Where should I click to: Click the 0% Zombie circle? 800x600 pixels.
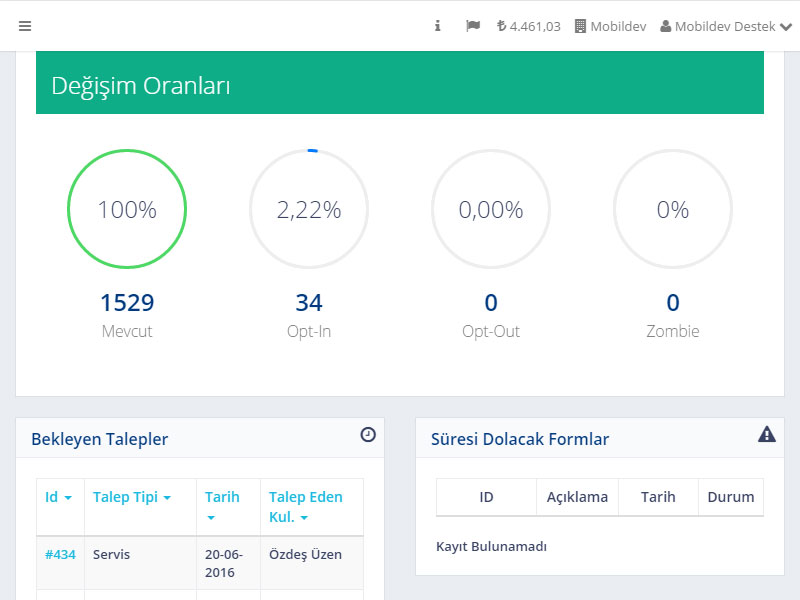pos(673,210)
